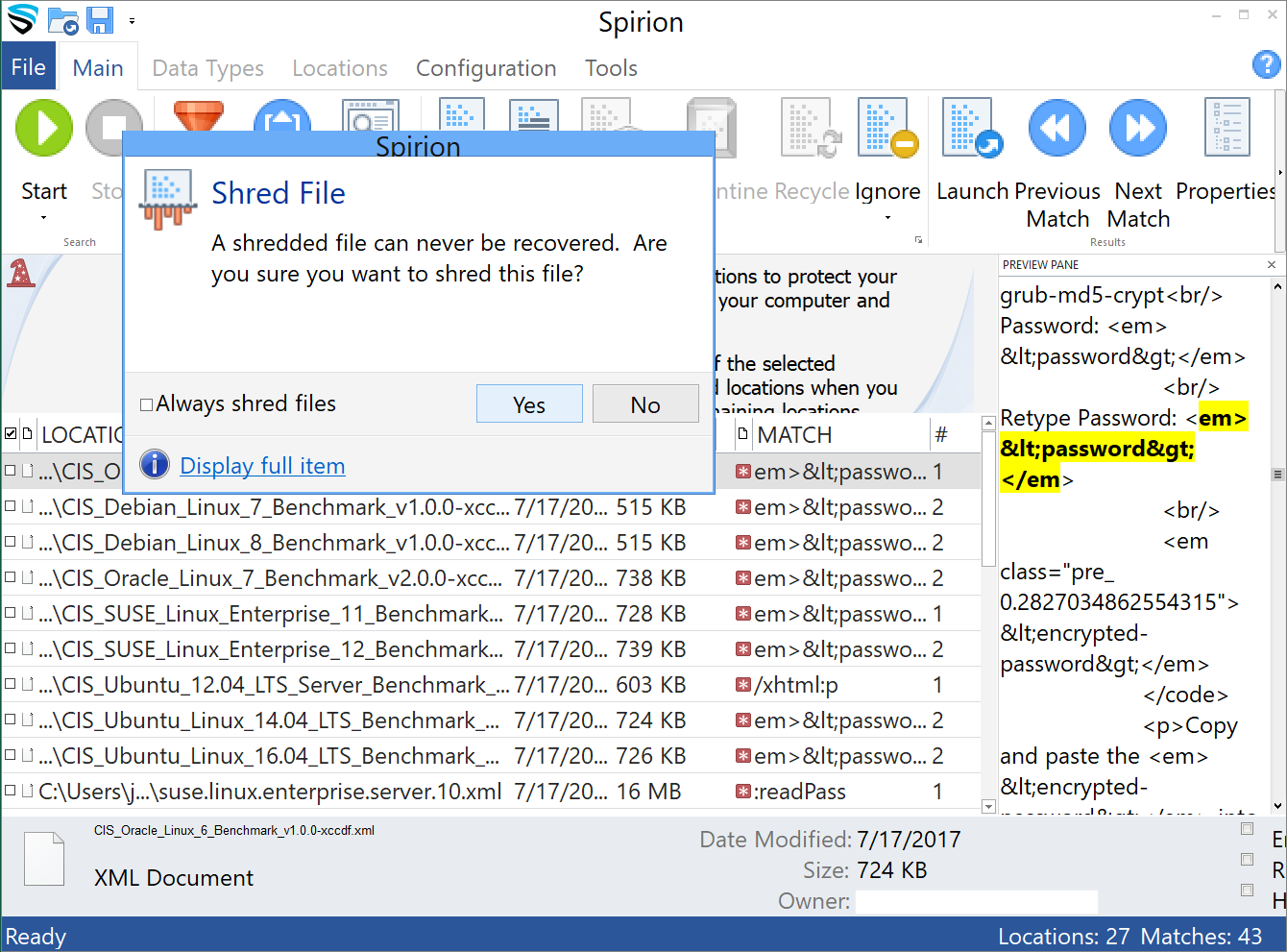Open the File tab

tap(28, 67)
